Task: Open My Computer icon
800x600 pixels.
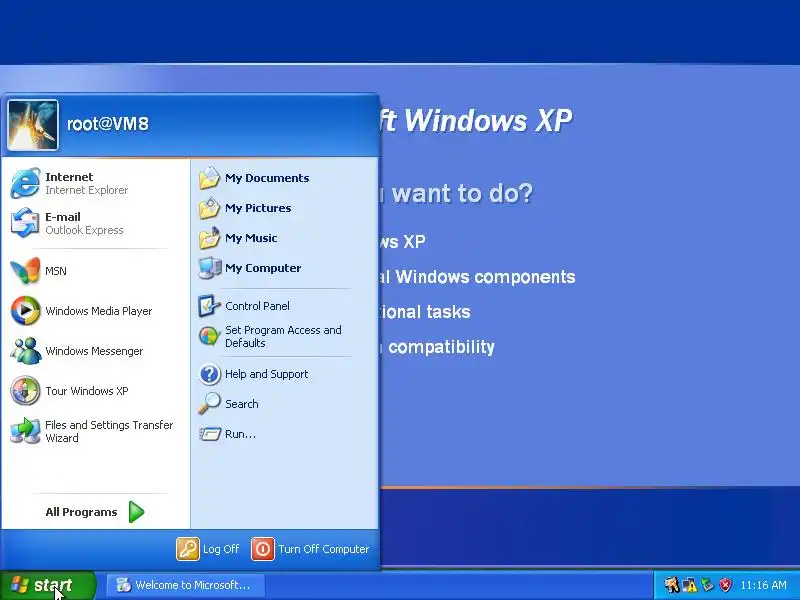Action: point(209,268)
